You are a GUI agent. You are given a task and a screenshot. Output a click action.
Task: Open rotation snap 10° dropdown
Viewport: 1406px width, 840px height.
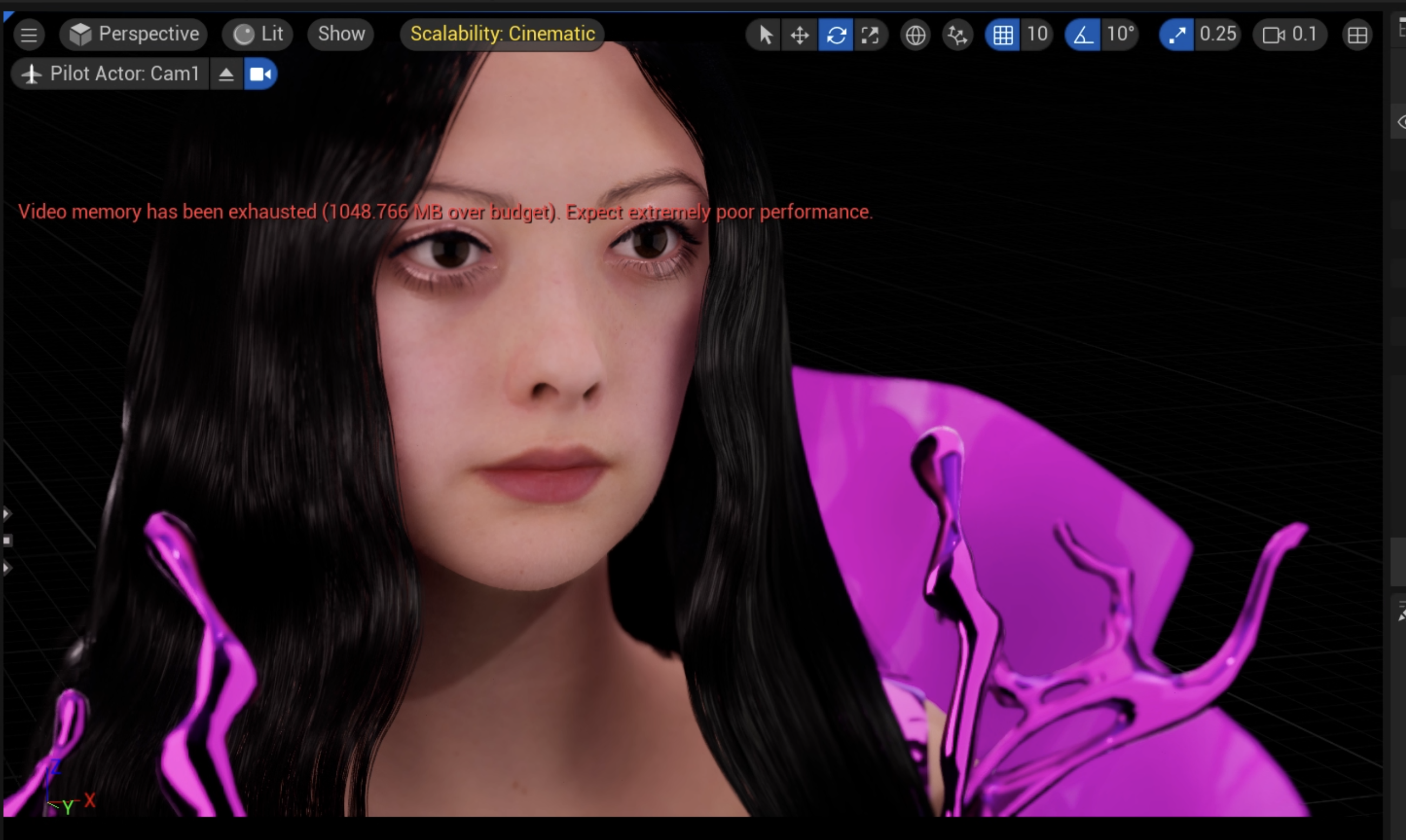click(x=1120, y=35)
